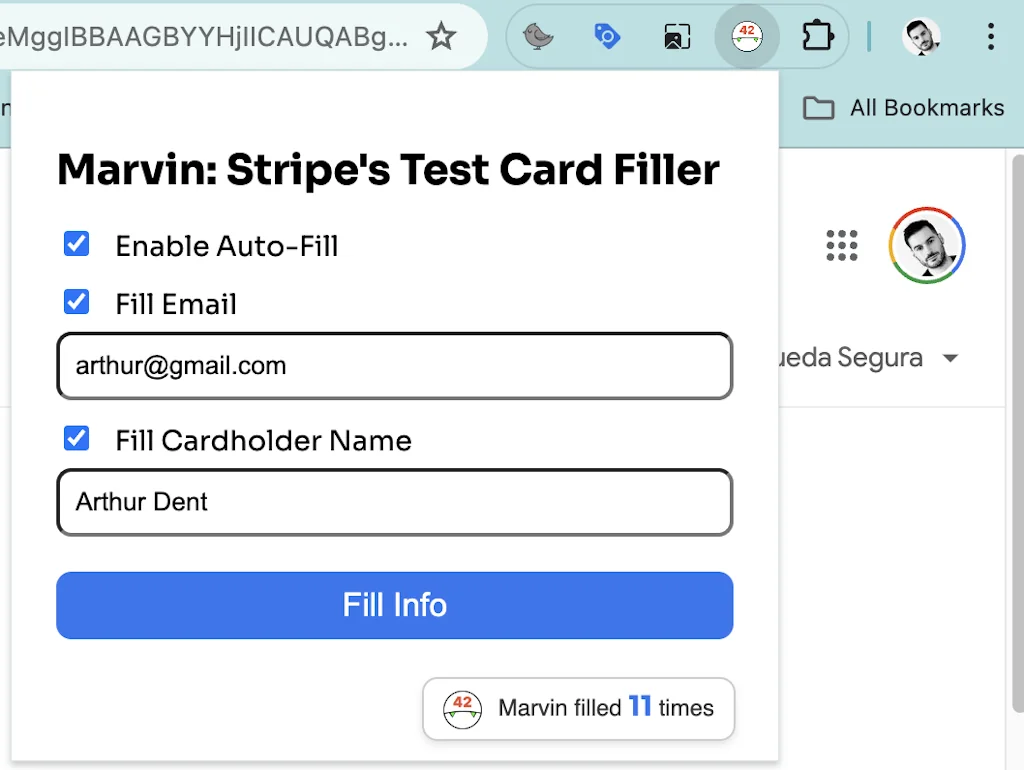Click the email input field
1024x770 pixels.
(395, 366)
